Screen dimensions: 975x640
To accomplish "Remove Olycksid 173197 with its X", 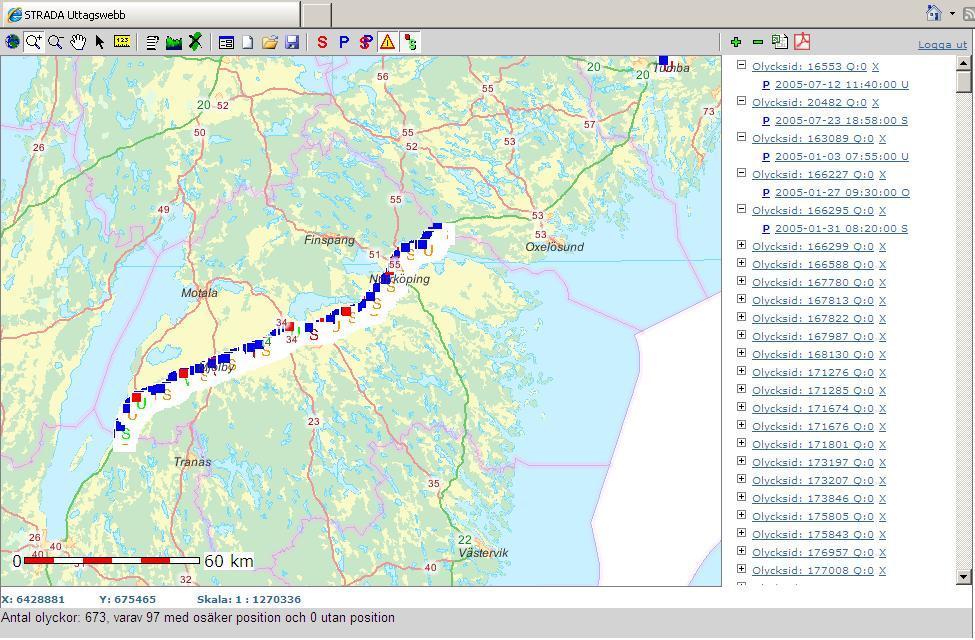I will 882,463.
